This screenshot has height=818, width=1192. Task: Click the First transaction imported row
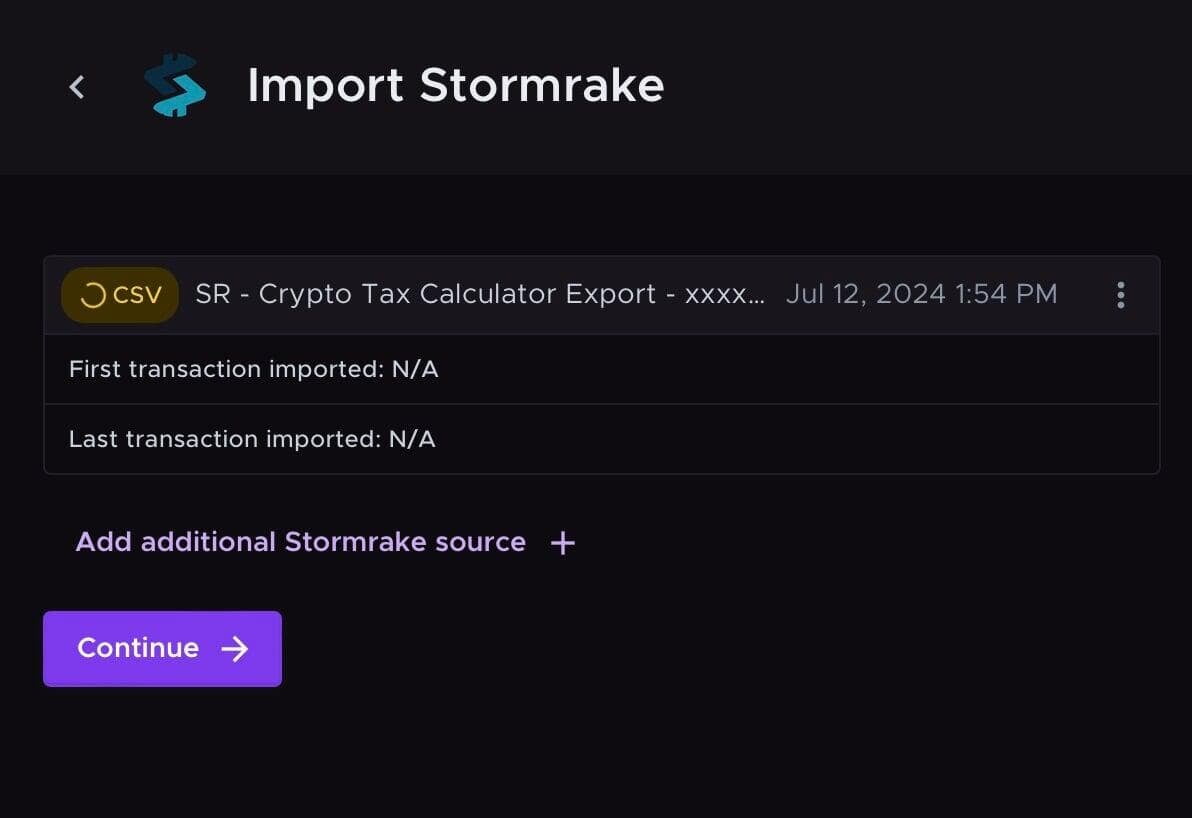tap(601, 369)
